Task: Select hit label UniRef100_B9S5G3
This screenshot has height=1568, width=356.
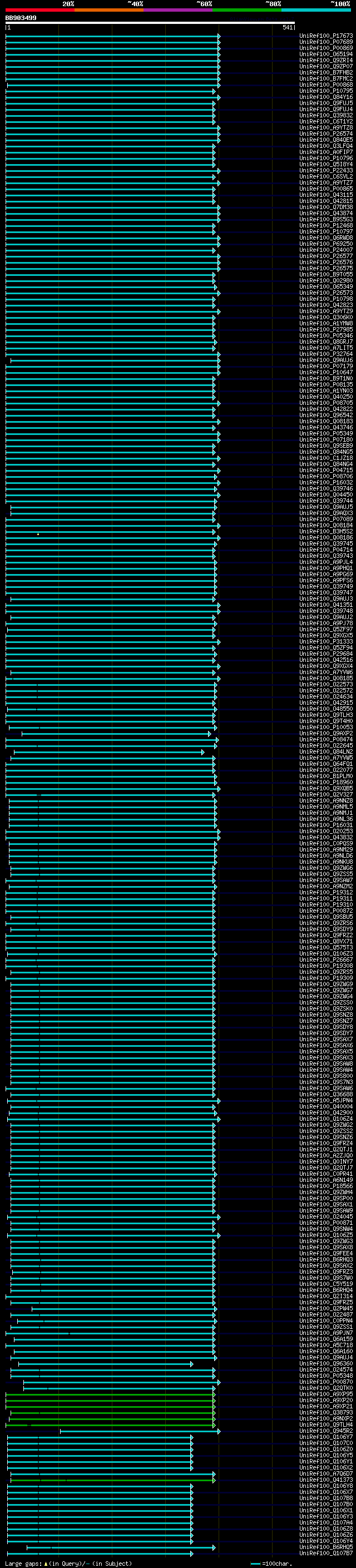Action: pos(326,220)
